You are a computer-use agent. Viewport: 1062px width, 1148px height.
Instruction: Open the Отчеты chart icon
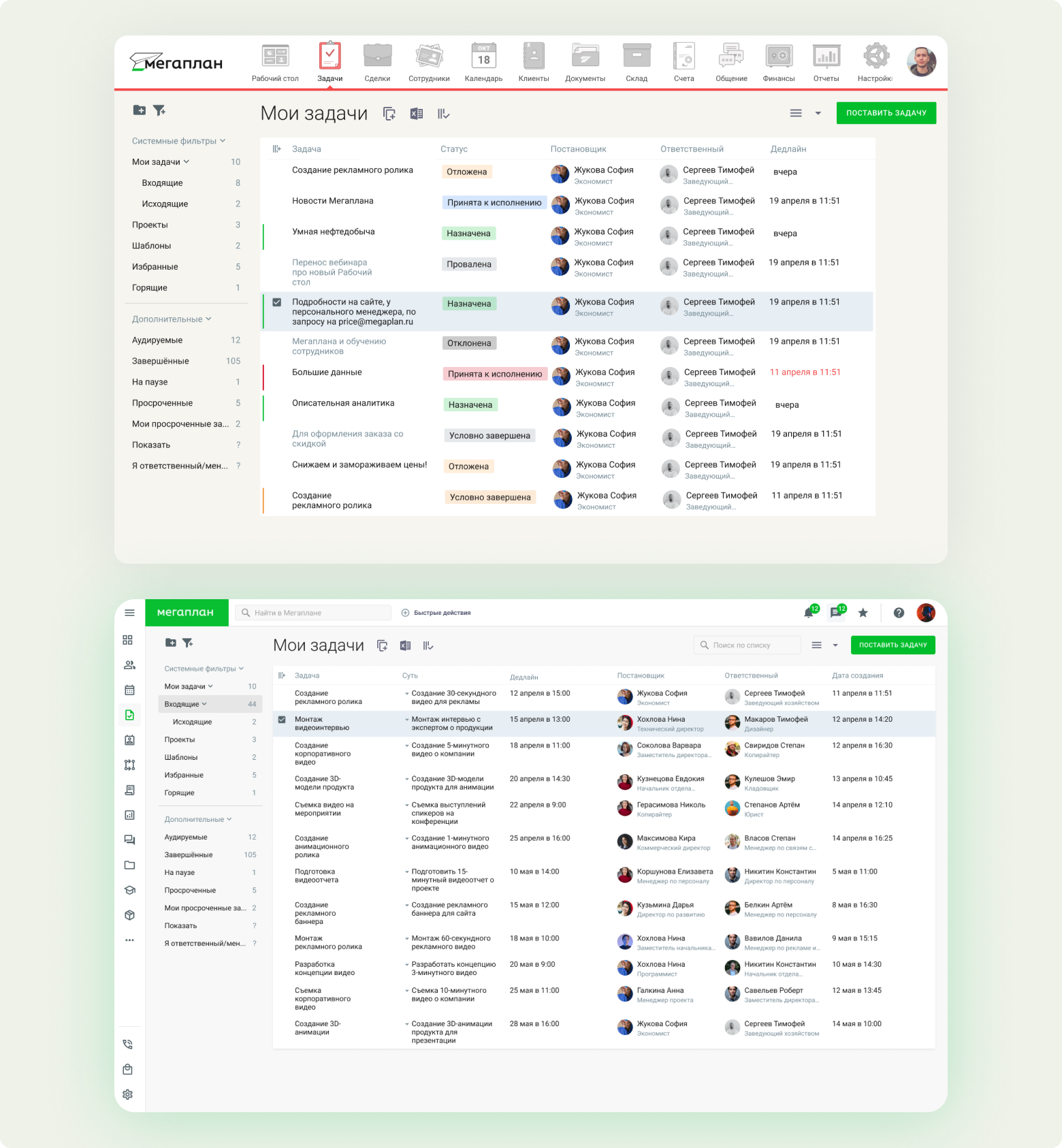point(826,57)
